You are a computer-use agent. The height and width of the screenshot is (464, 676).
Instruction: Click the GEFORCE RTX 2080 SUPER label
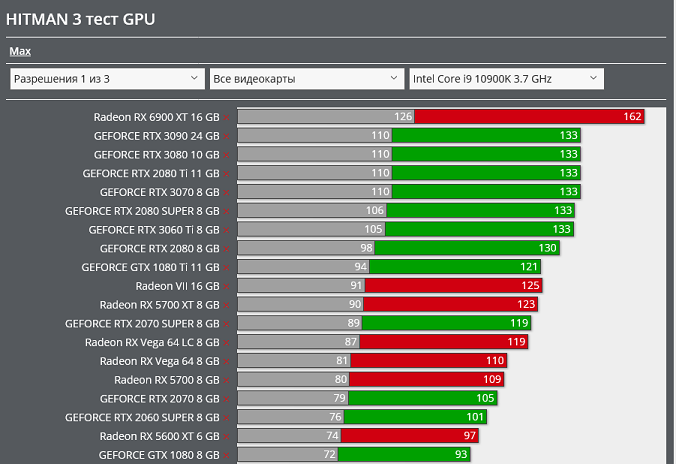click(x=142, y=211)
